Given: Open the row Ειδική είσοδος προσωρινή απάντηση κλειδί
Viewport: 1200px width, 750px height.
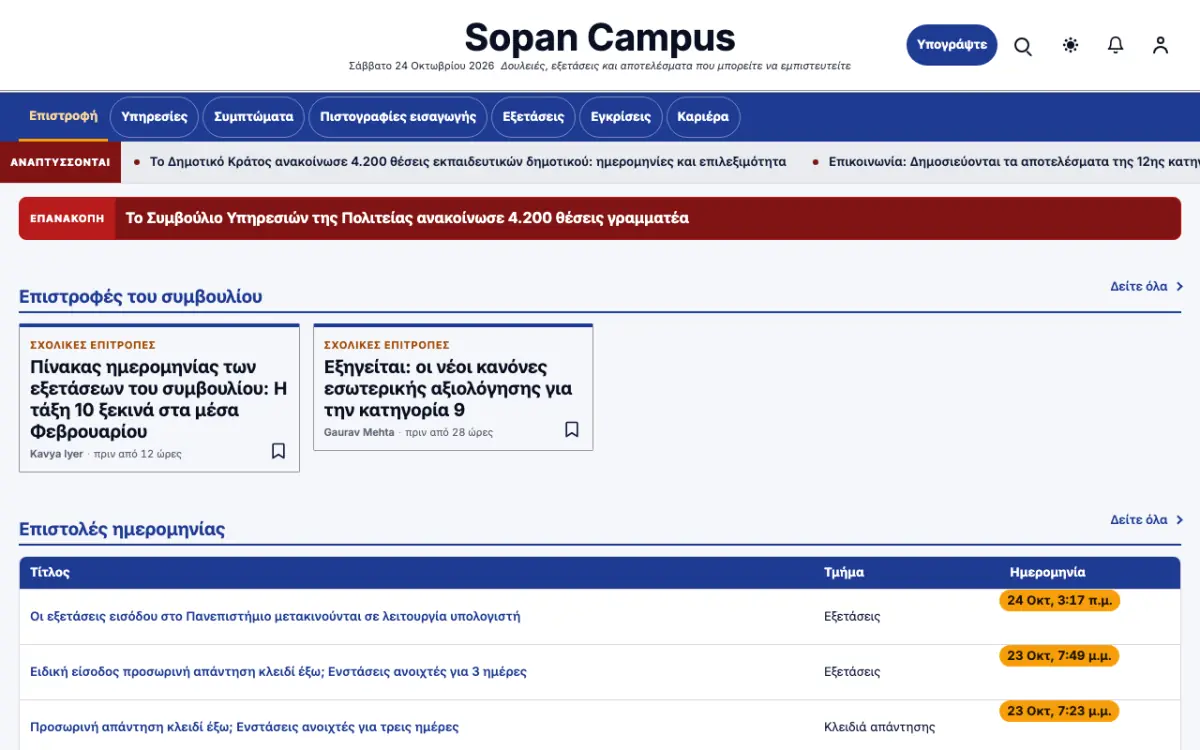Looking at the screenshot, I should 278,671.
